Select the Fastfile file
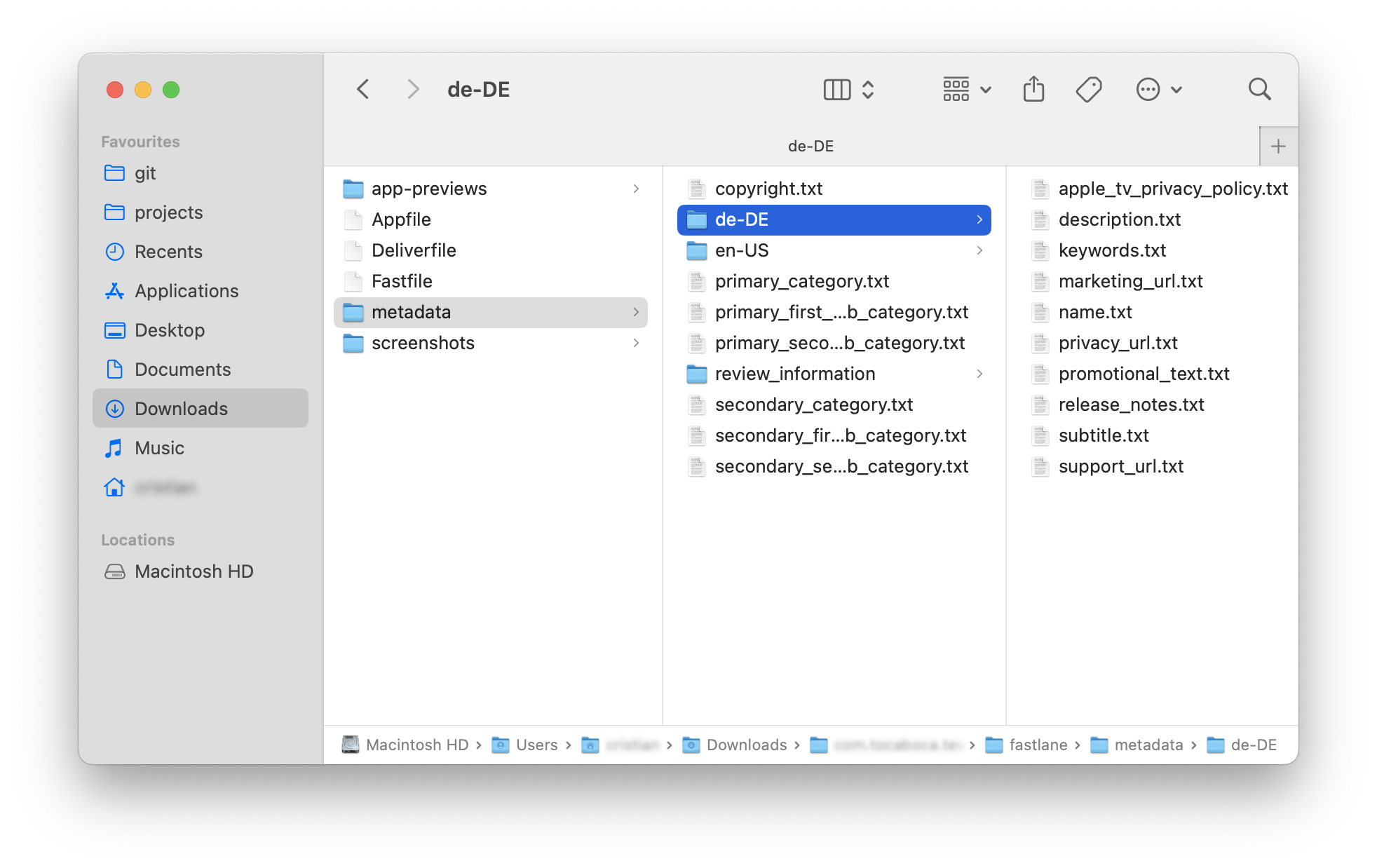Viewport: 1377px width, 868px height. [x=490, y=281]
